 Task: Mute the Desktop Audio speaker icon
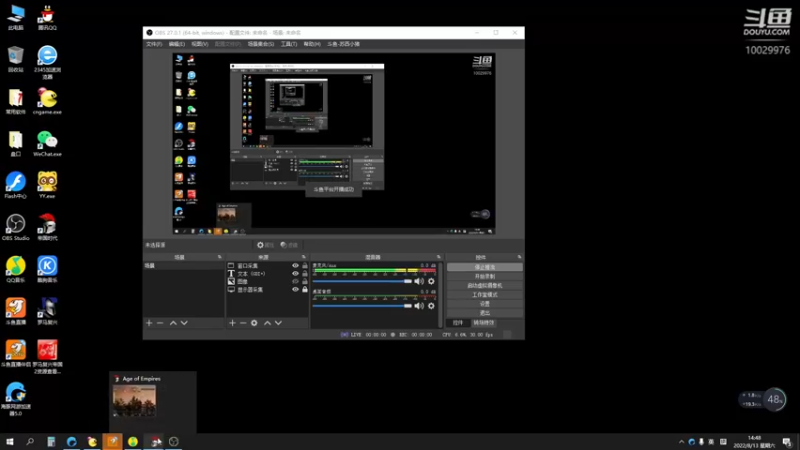[419, 306]
